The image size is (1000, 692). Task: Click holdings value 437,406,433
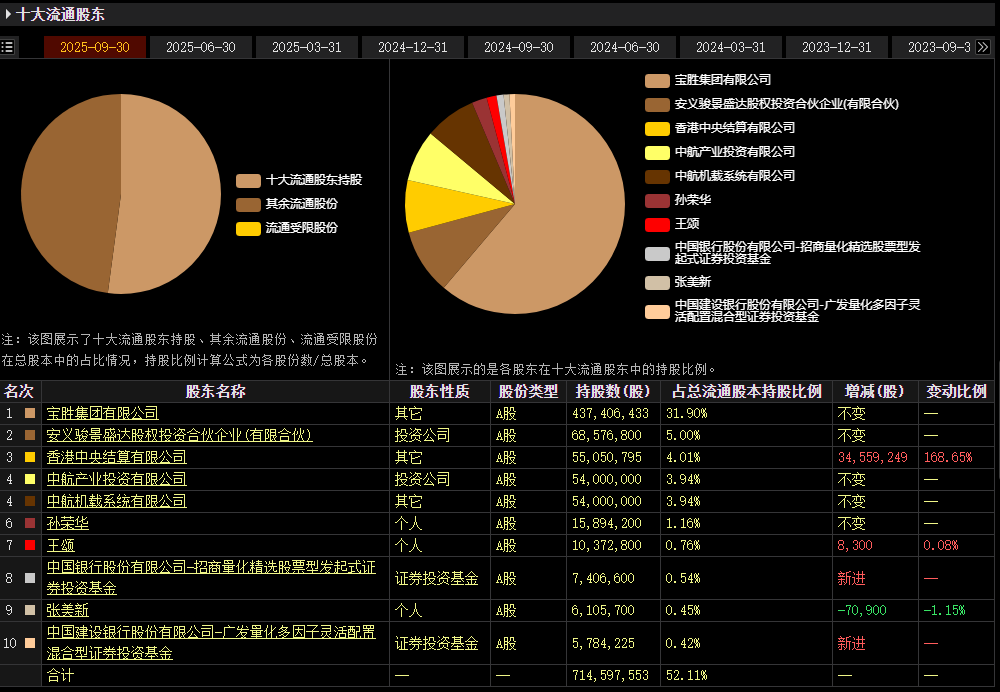[610, 413]
